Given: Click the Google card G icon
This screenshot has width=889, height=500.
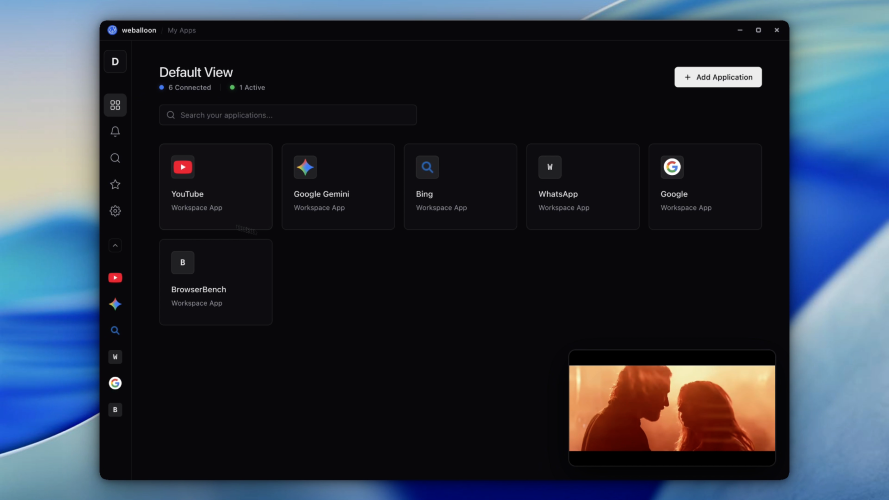Looking at the screenshot, I should click(x=672, y=167).
